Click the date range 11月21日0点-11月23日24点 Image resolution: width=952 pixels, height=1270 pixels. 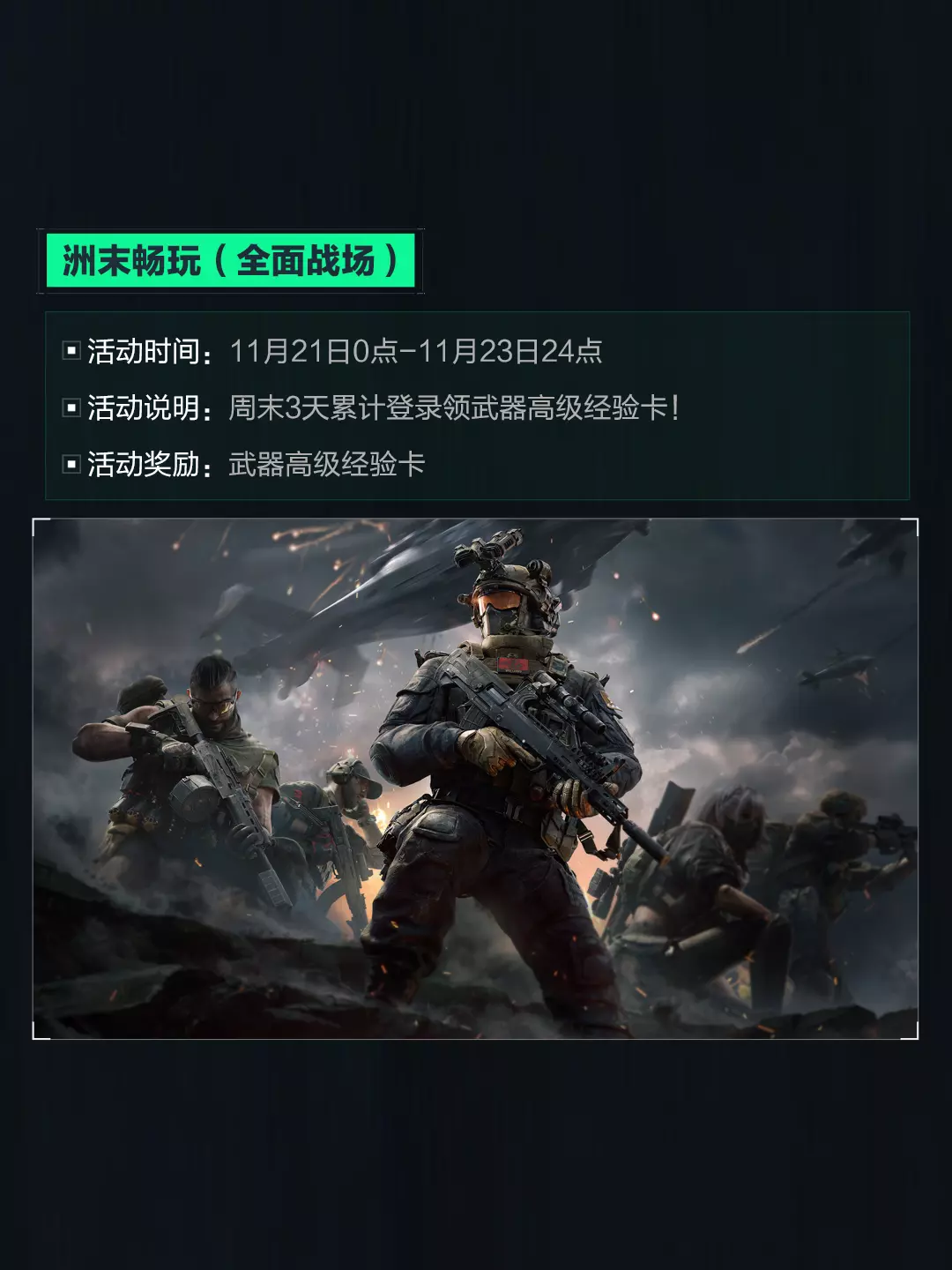coord(416,351)
